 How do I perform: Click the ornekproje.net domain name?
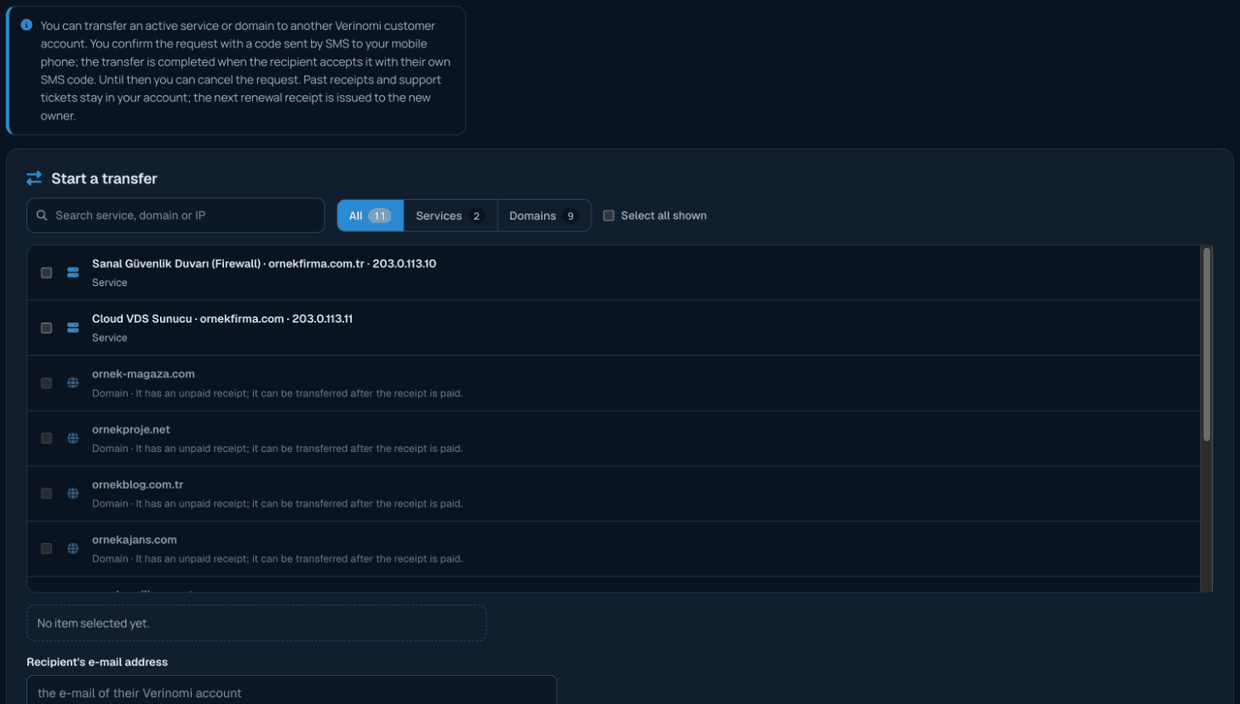pos(131,429)
